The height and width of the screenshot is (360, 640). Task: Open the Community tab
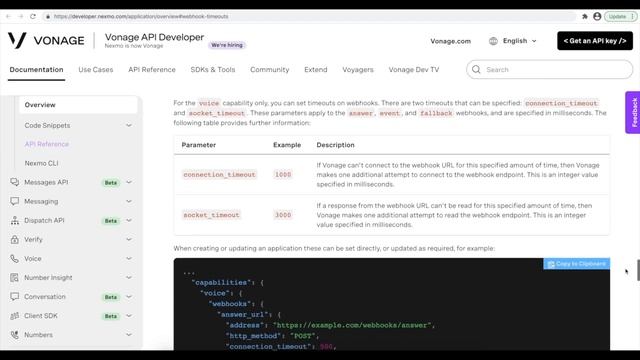click(269, 70)
